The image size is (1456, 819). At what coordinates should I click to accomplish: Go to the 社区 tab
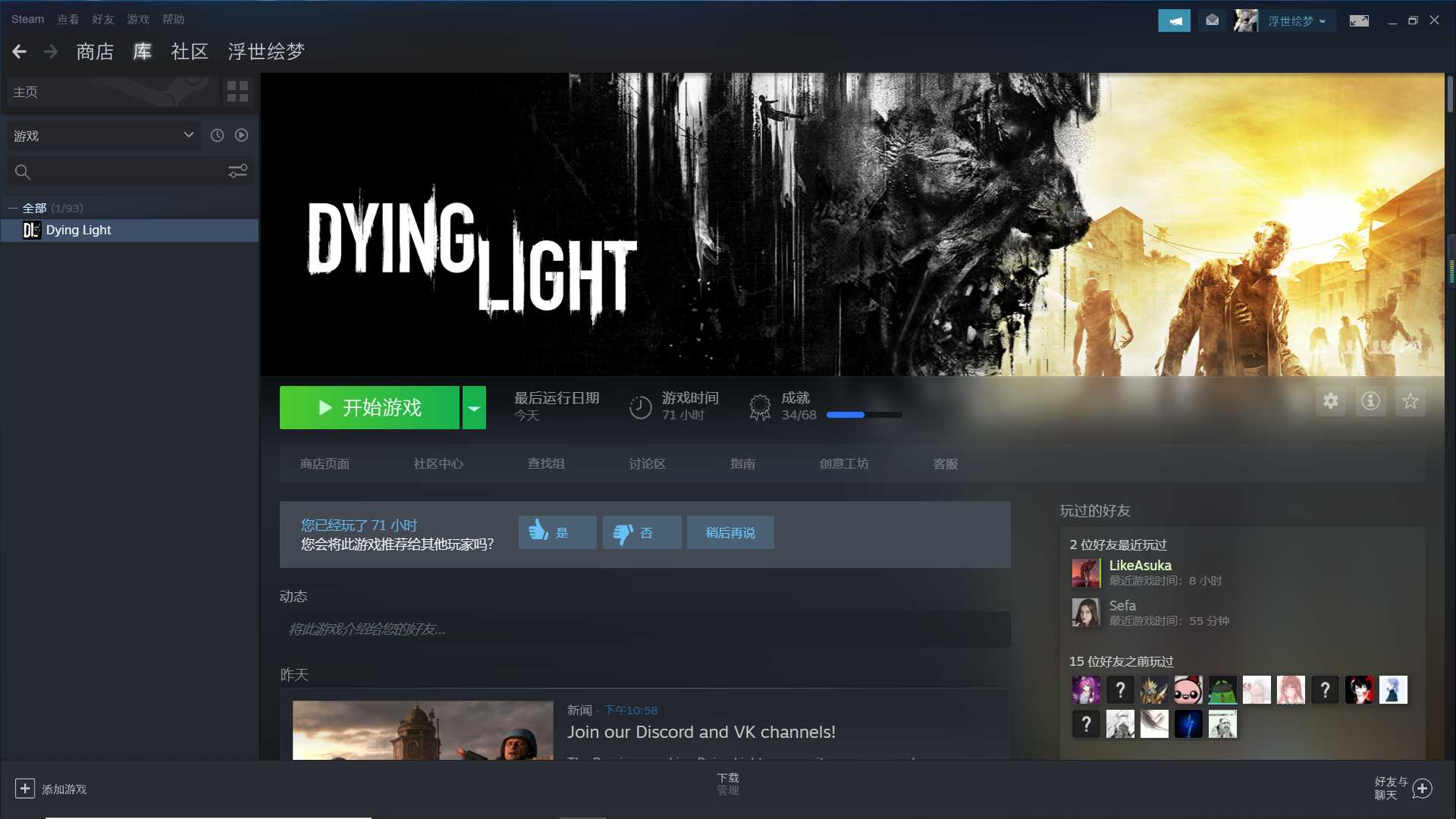click(190, 52)
